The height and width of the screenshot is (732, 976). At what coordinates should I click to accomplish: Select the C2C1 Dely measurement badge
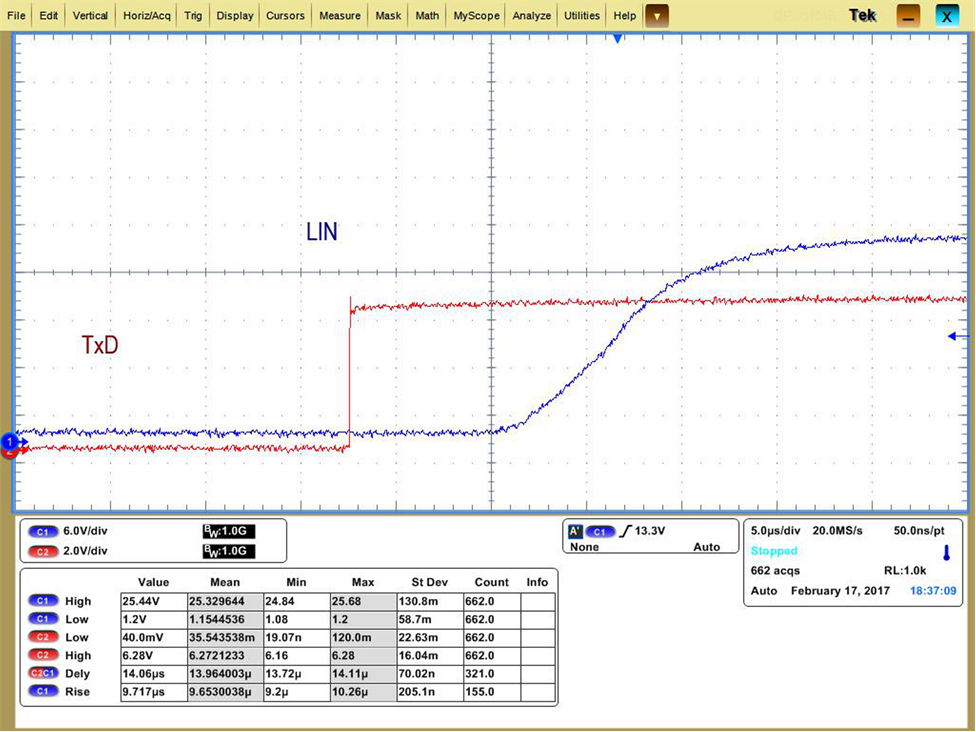(x=43, y=674)
